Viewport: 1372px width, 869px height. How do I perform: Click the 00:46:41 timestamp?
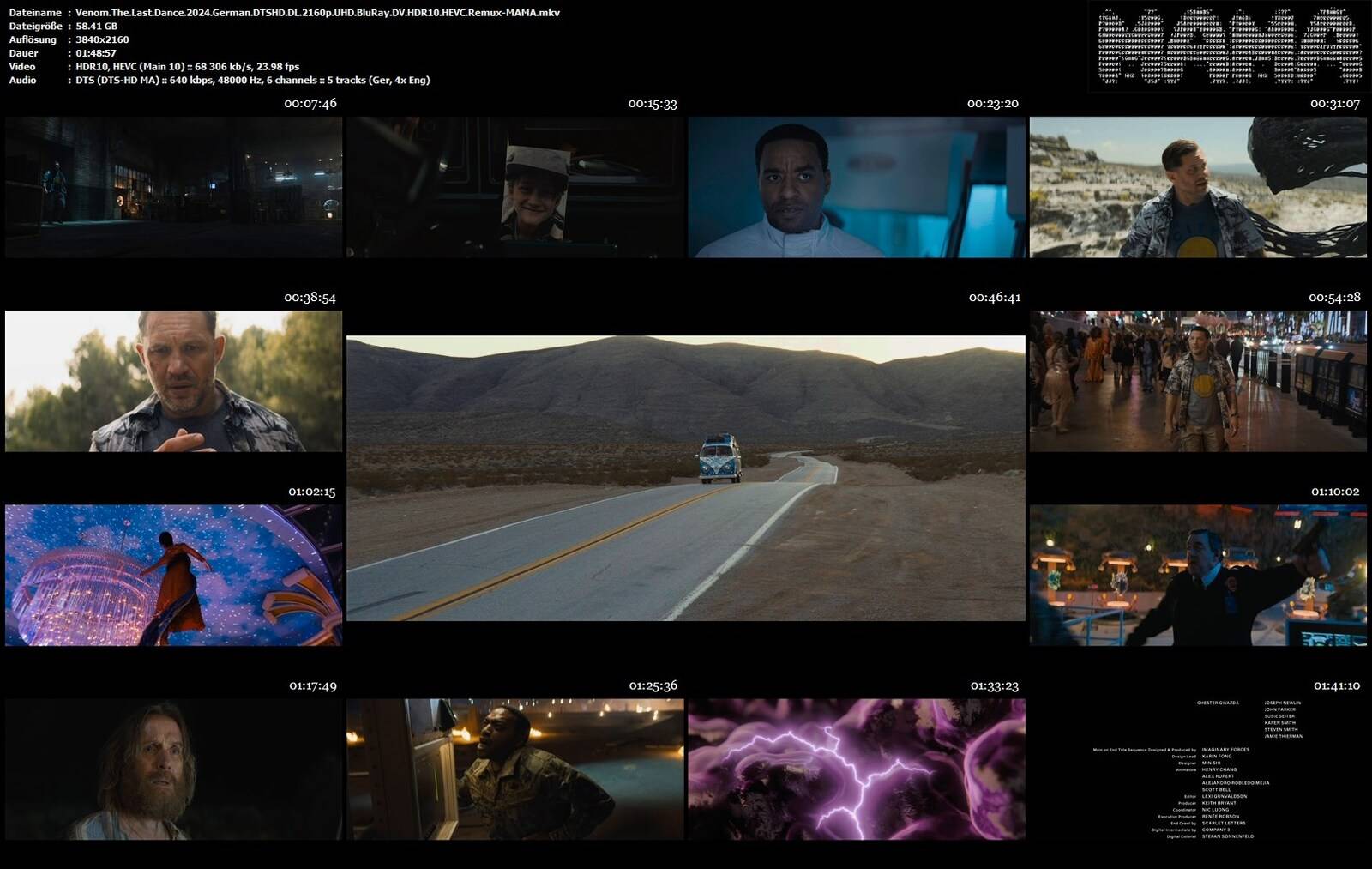[x=995, y=298]
